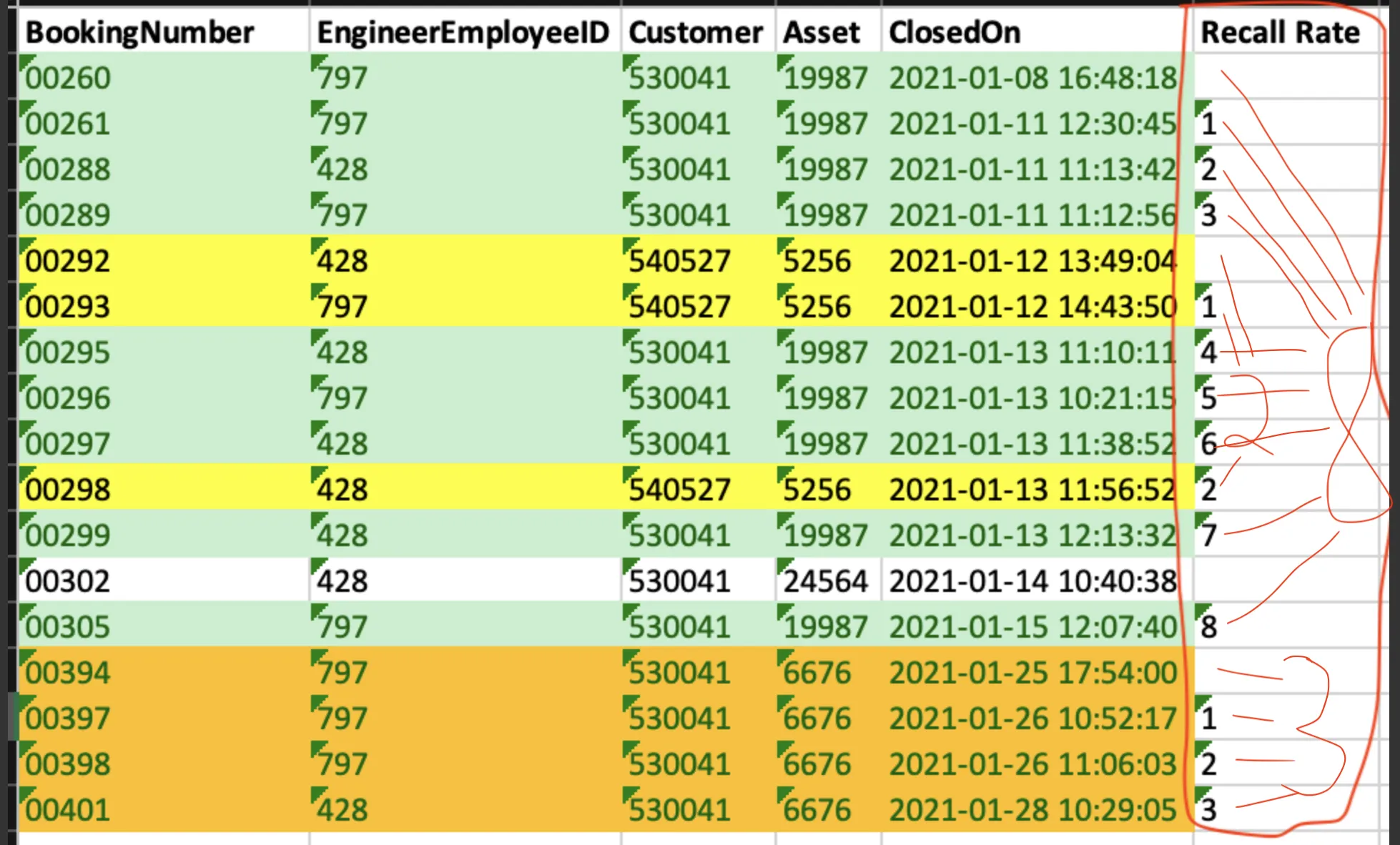Screen dimensions: 1400x845
Task: Select the Asset header cell
Action: coord(822,32)
